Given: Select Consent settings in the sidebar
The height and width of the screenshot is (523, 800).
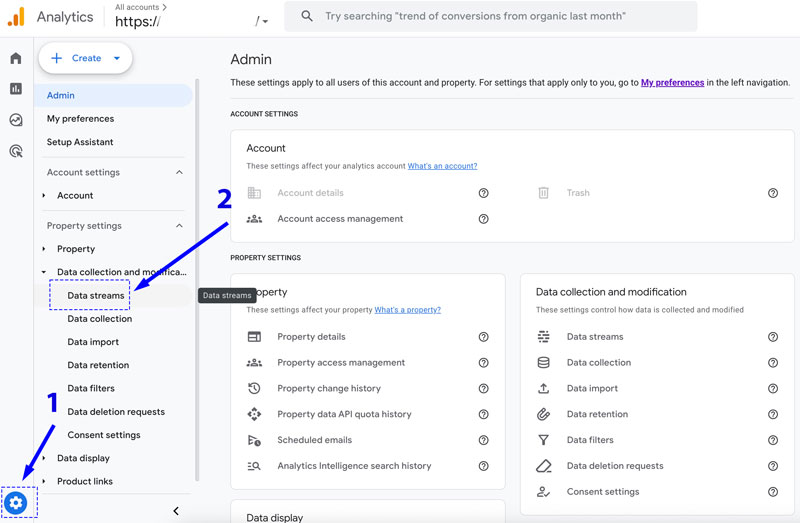Looking at the screenshot, I should [104, 435].
